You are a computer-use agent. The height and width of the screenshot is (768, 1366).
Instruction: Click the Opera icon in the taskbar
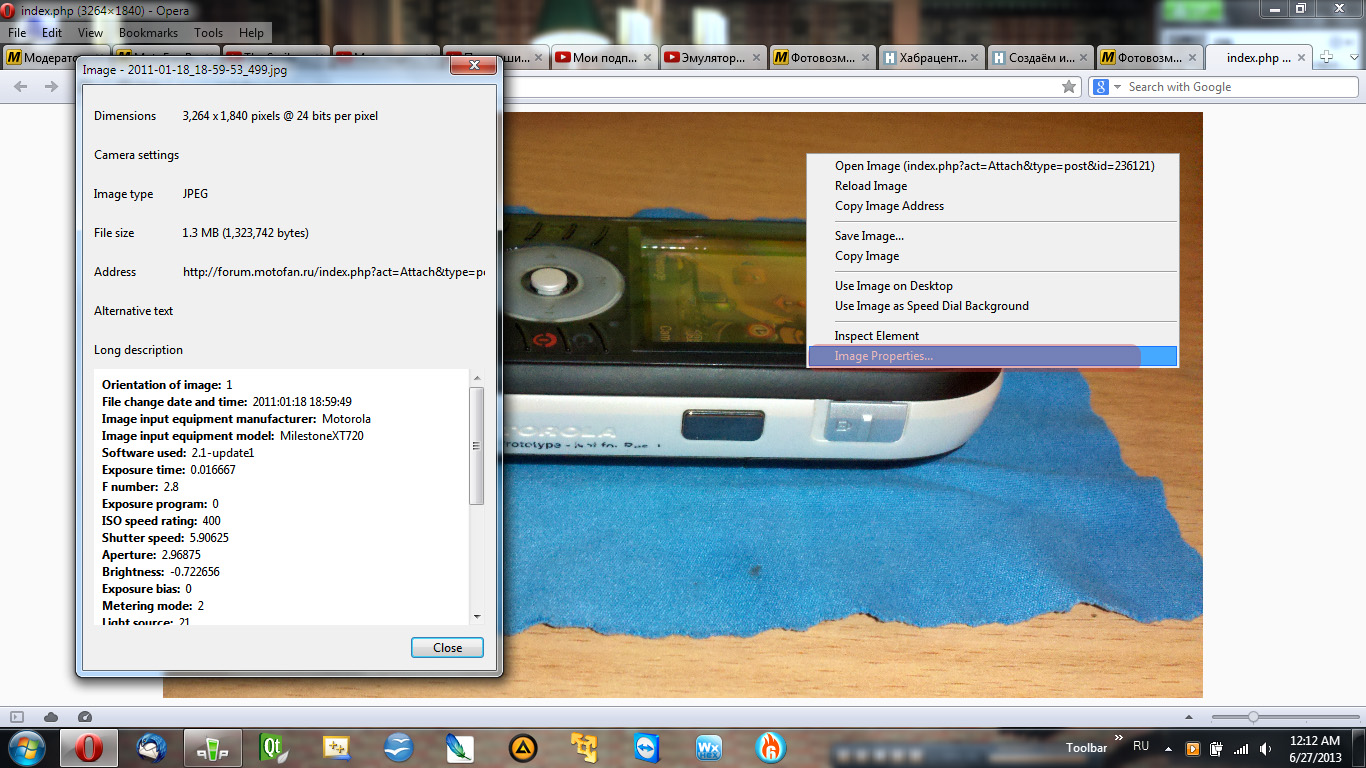89,748
